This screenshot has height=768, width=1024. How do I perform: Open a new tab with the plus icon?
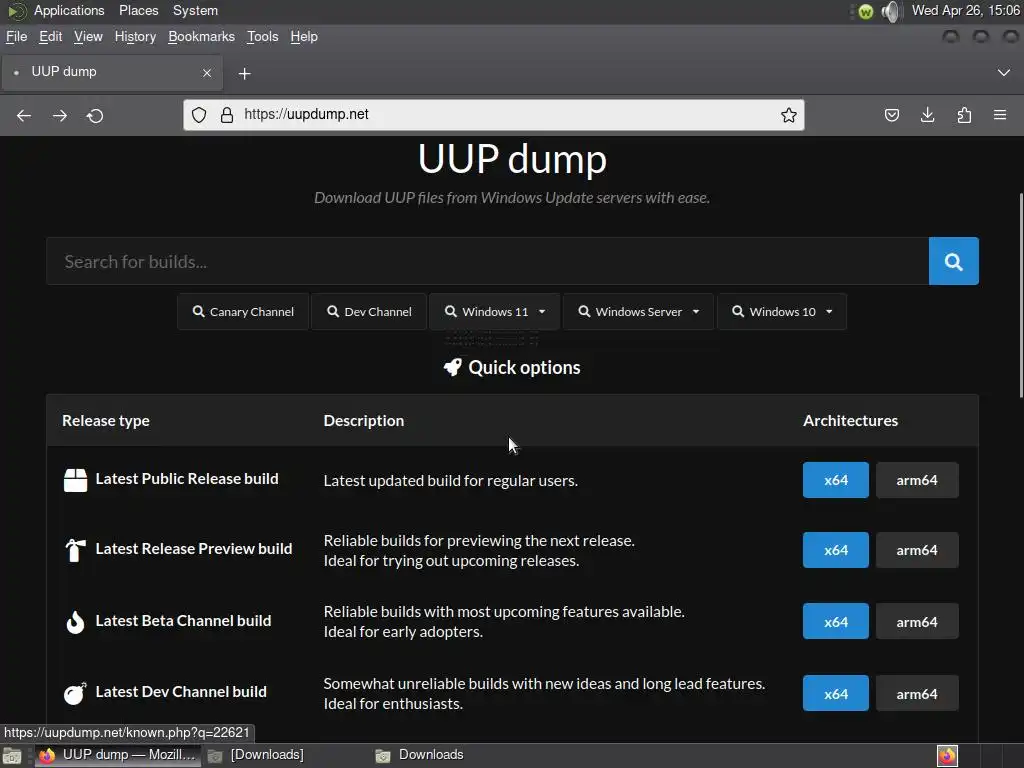(244, 74)
